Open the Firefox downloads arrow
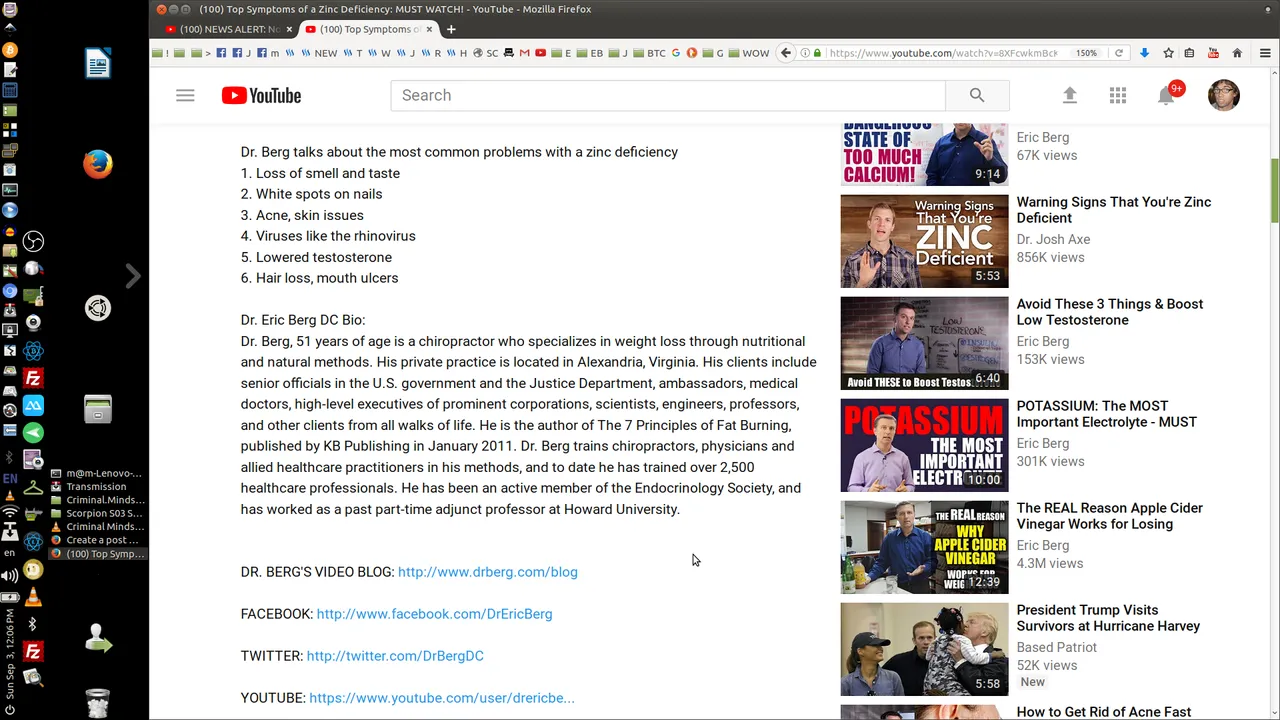Viewport: 1280px width, 720px height. (1145, 53)
